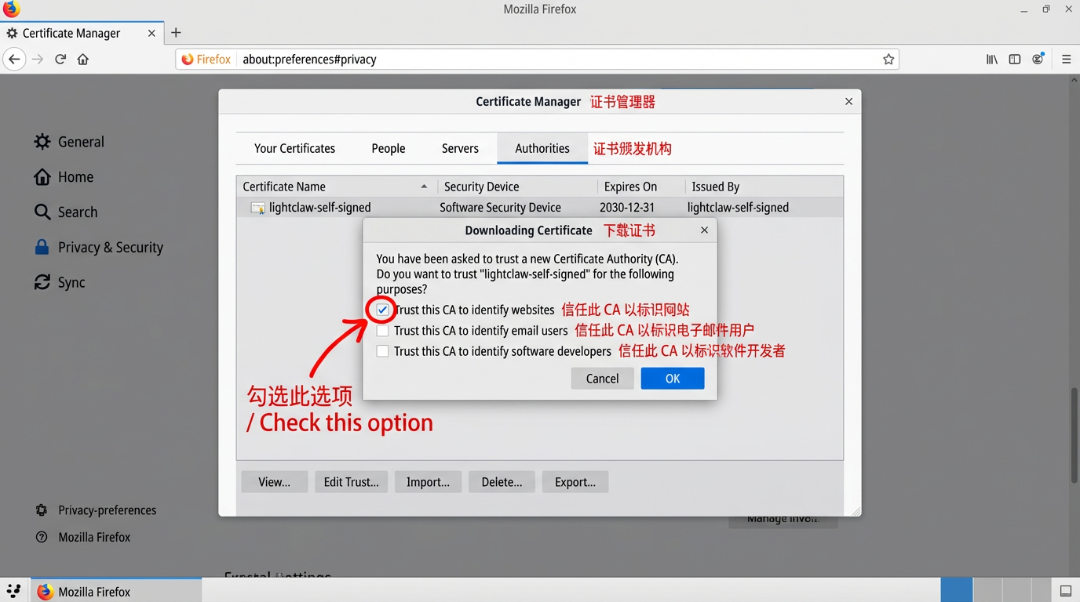Viewport: 1080px width, 602px height.
Task: Close the Certificate Manager browser tab
Action: (152, 33)
